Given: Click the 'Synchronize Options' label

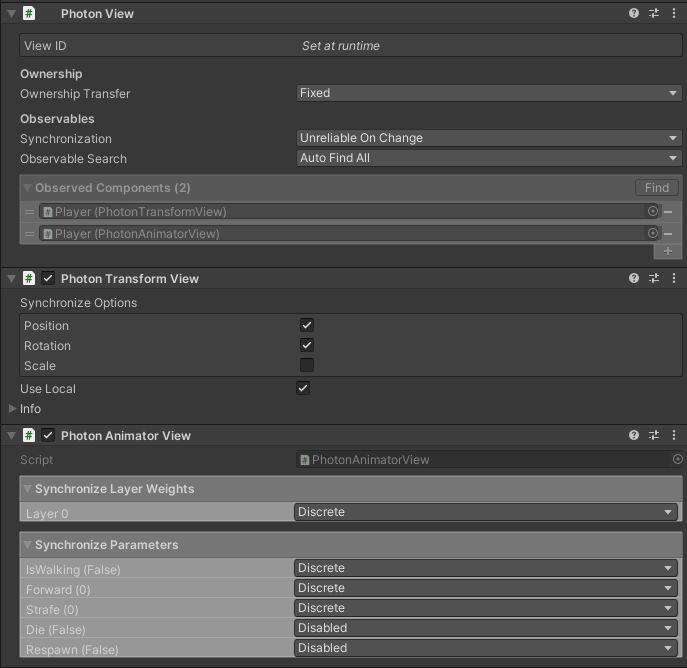Looking at the screenshot, I should click(78, 303).
